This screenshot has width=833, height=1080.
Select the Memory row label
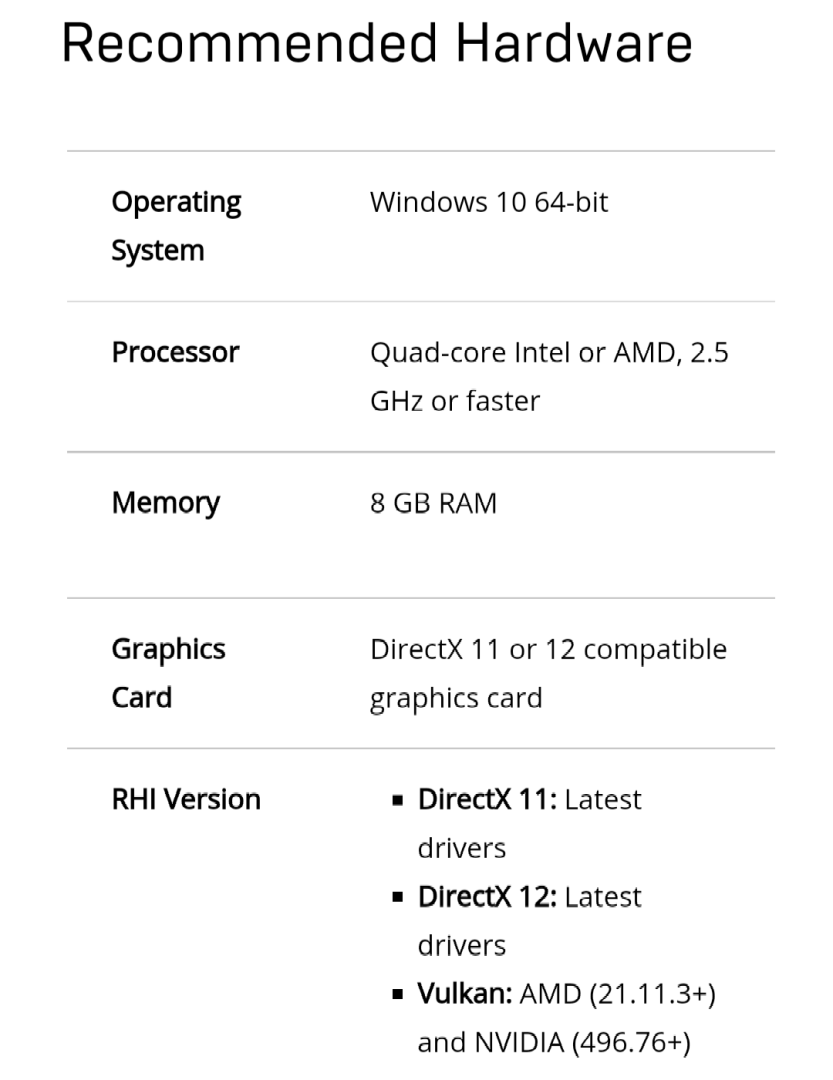tap(165, 503)
